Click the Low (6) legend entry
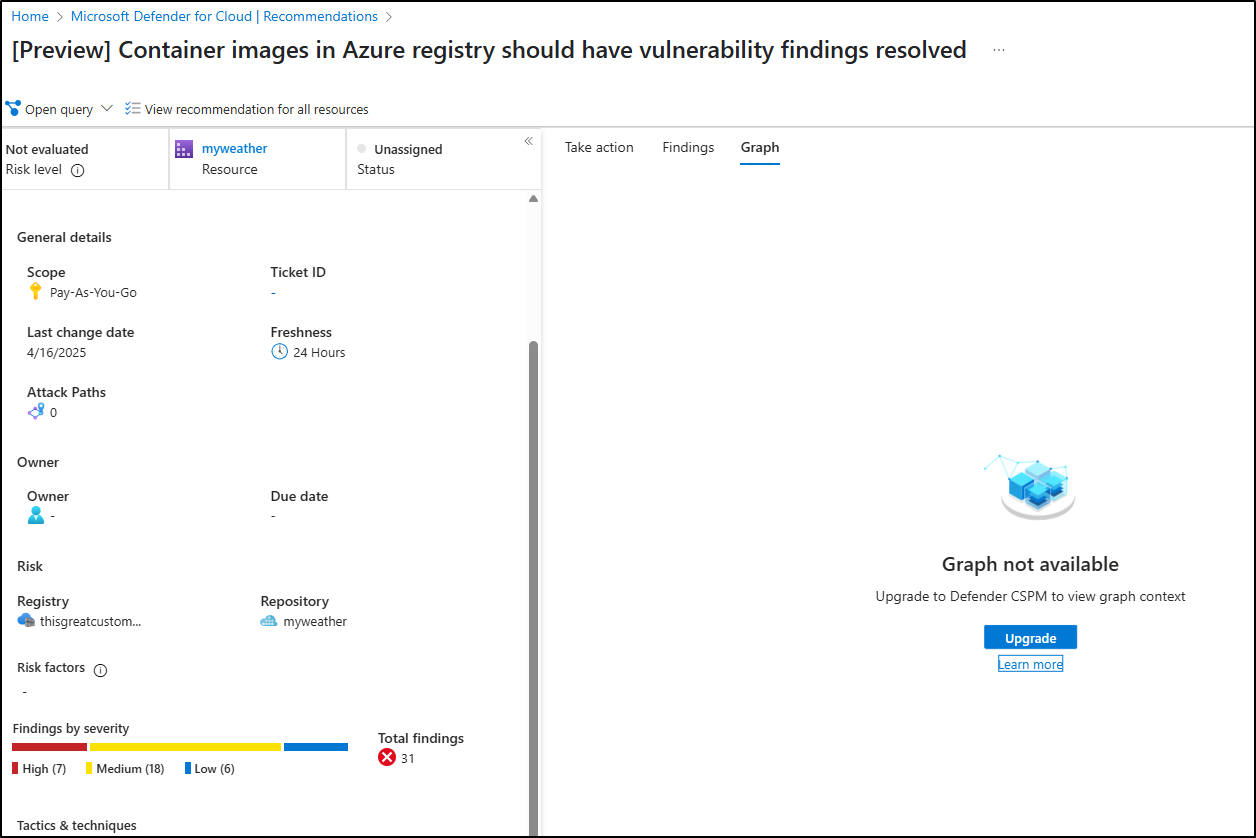 pos(209,769)
